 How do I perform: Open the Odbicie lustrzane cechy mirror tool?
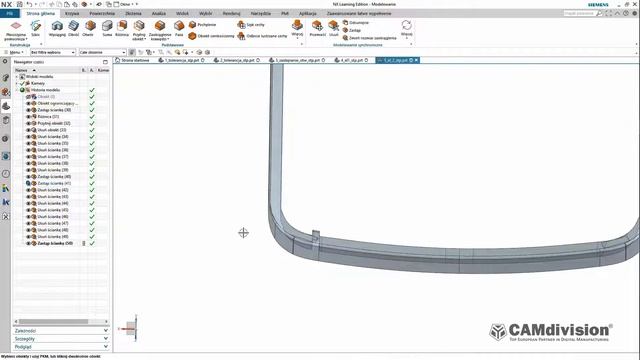coord(262,36)
